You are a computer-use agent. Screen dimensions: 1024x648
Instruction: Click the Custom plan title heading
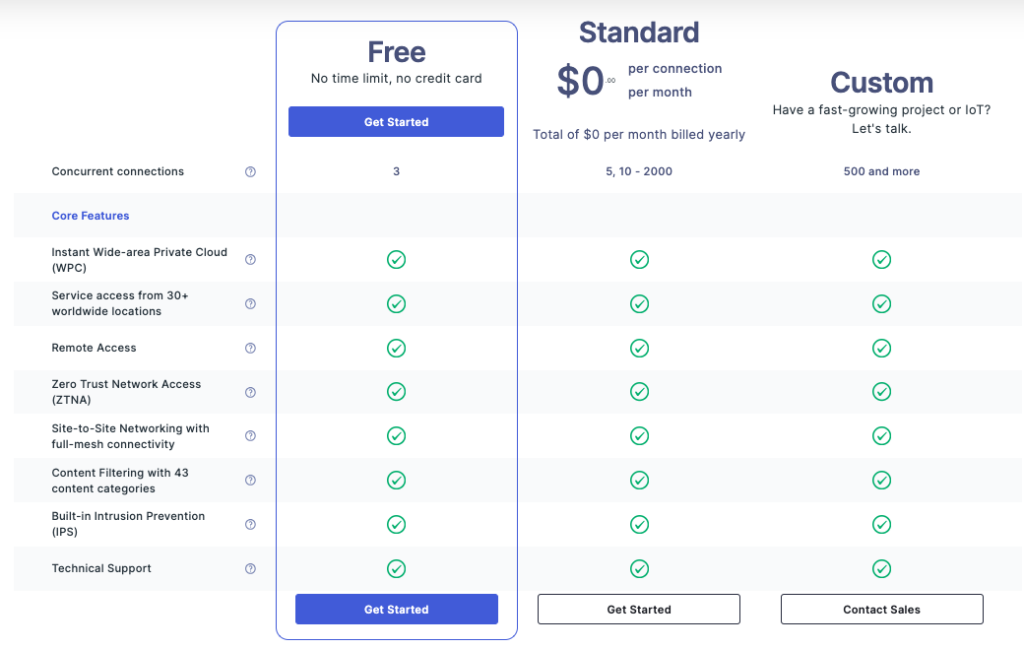point(881,83)
